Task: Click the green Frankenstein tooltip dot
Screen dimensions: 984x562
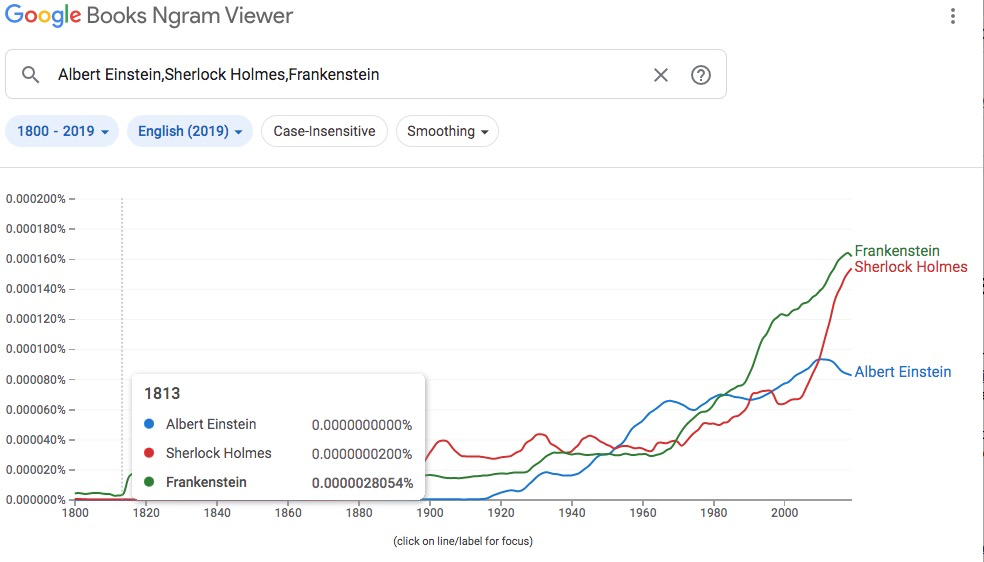Action: click(x=149, y=482)
